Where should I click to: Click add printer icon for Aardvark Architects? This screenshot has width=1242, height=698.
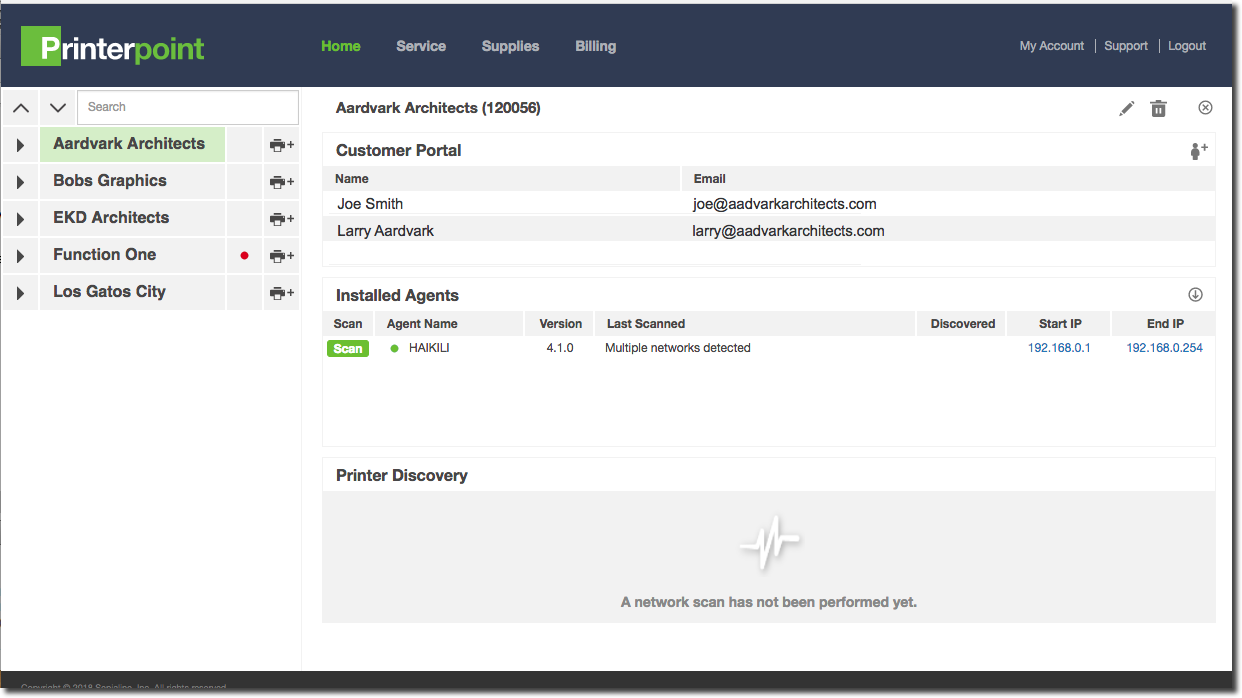coord(281,145)
